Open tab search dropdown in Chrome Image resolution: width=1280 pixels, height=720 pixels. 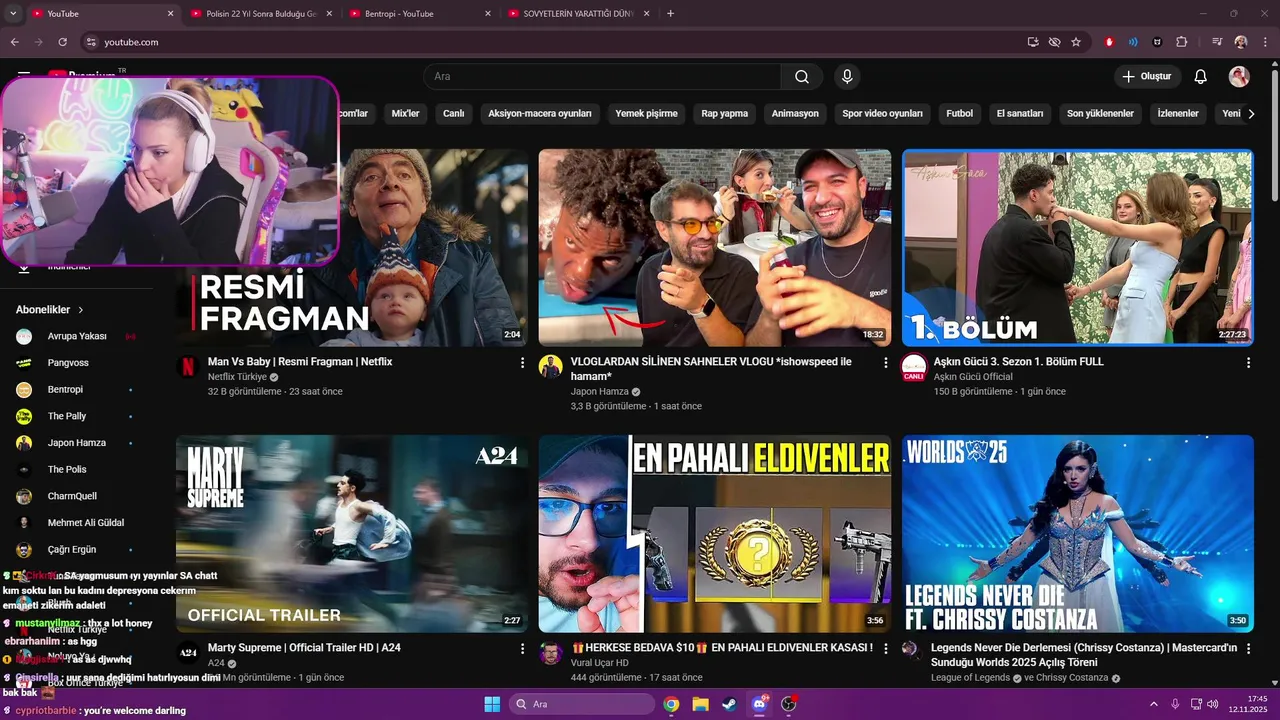coord(13,14)
